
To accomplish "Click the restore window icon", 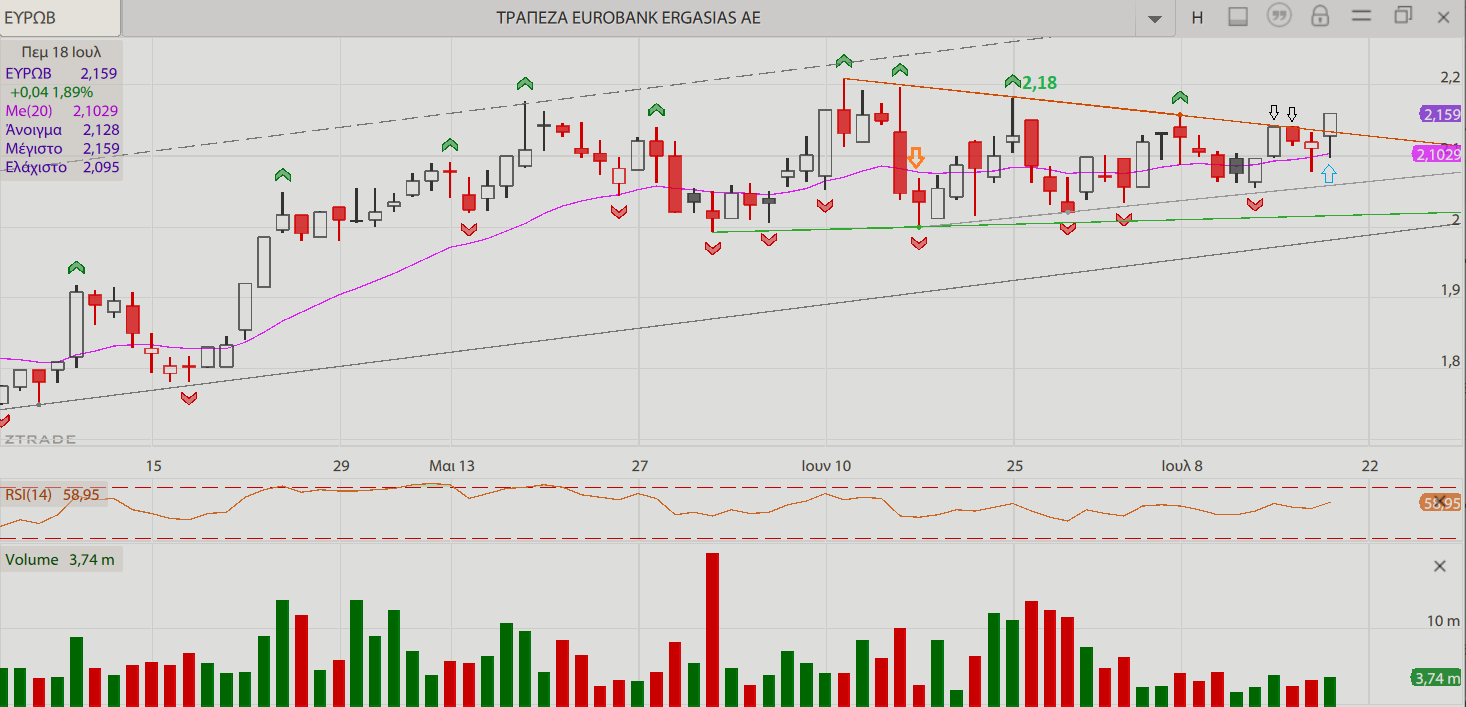I will (x=1403, y=15).
